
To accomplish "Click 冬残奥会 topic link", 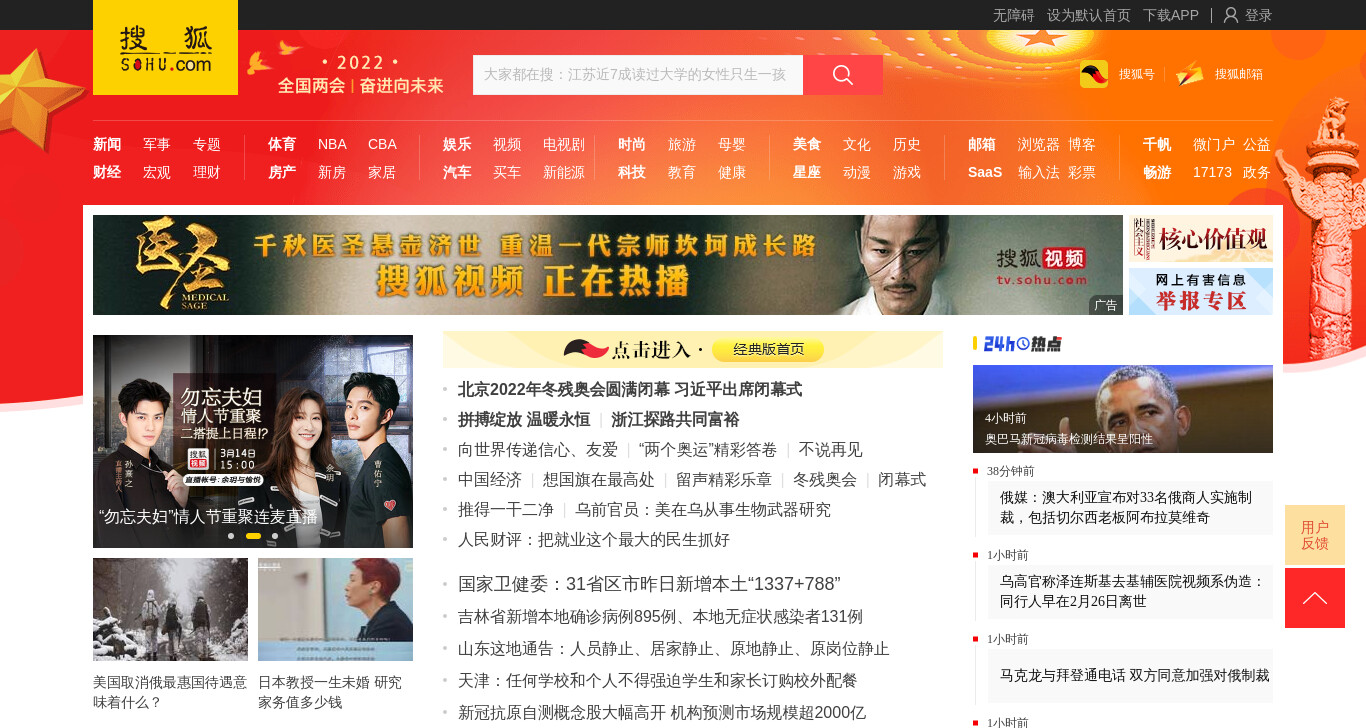I will click(x=825, y=479).
